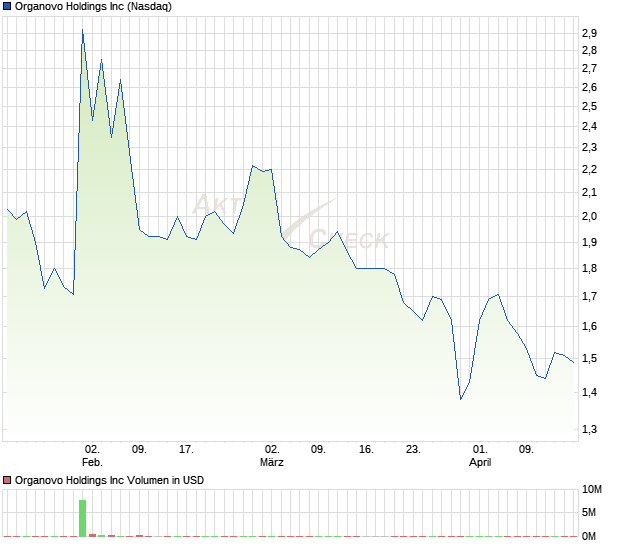Click the '5M' volume axis label
The height and width of the screenshot is (546, 620).
(x=589, y=512)
